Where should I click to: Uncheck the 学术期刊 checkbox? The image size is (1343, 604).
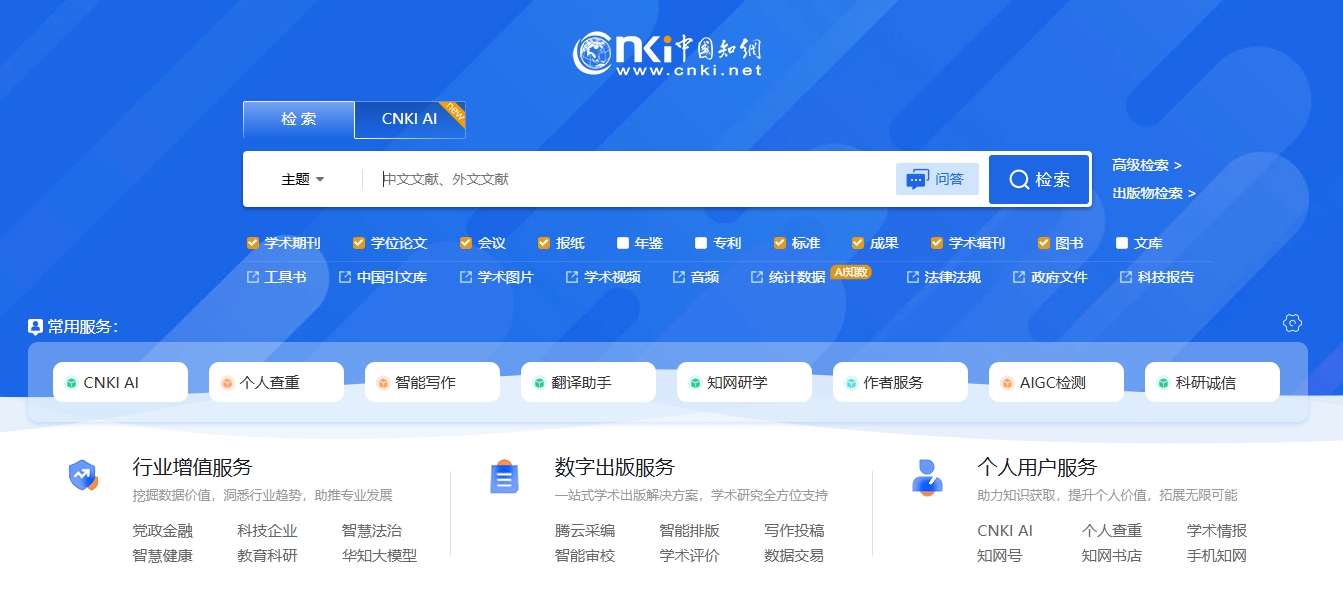pyautogui.click(x=253, y=243)
